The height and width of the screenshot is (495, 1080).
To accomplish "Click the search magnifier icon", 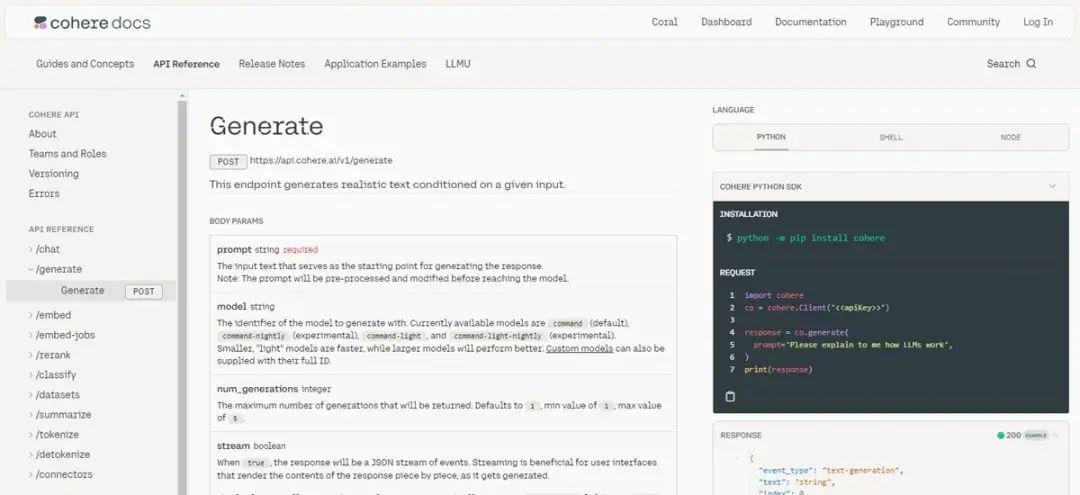I will pyautogui.click(x=1031, y=64).
